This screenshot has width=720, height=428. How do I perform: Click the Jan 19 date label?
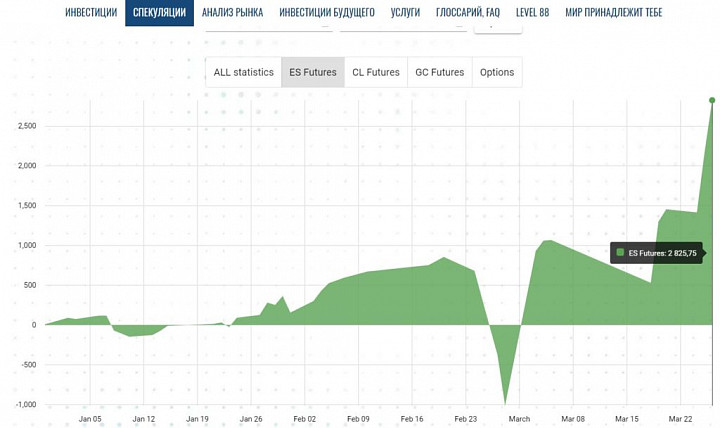tap(197, 419)
